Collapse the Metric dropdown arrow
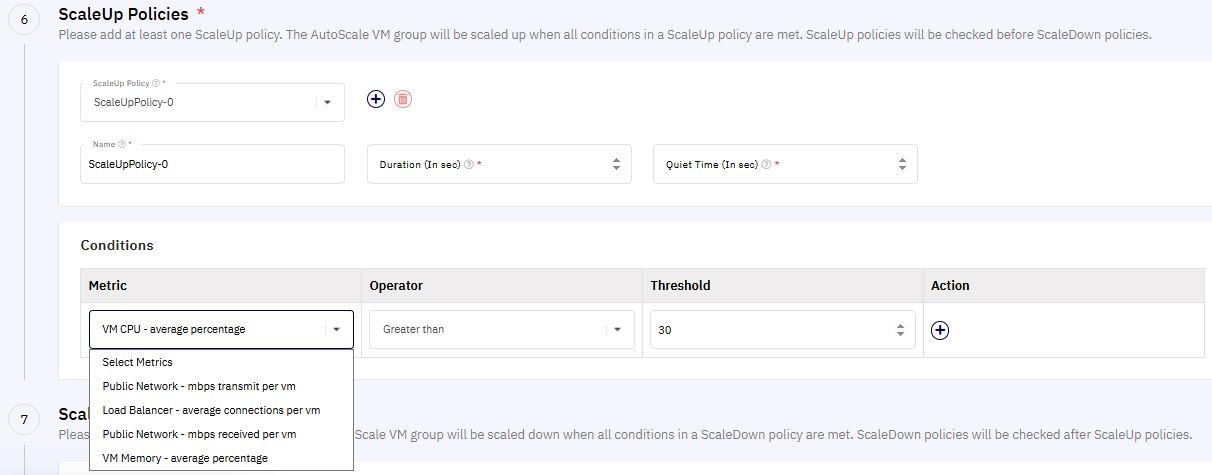 tap(337, 329)
